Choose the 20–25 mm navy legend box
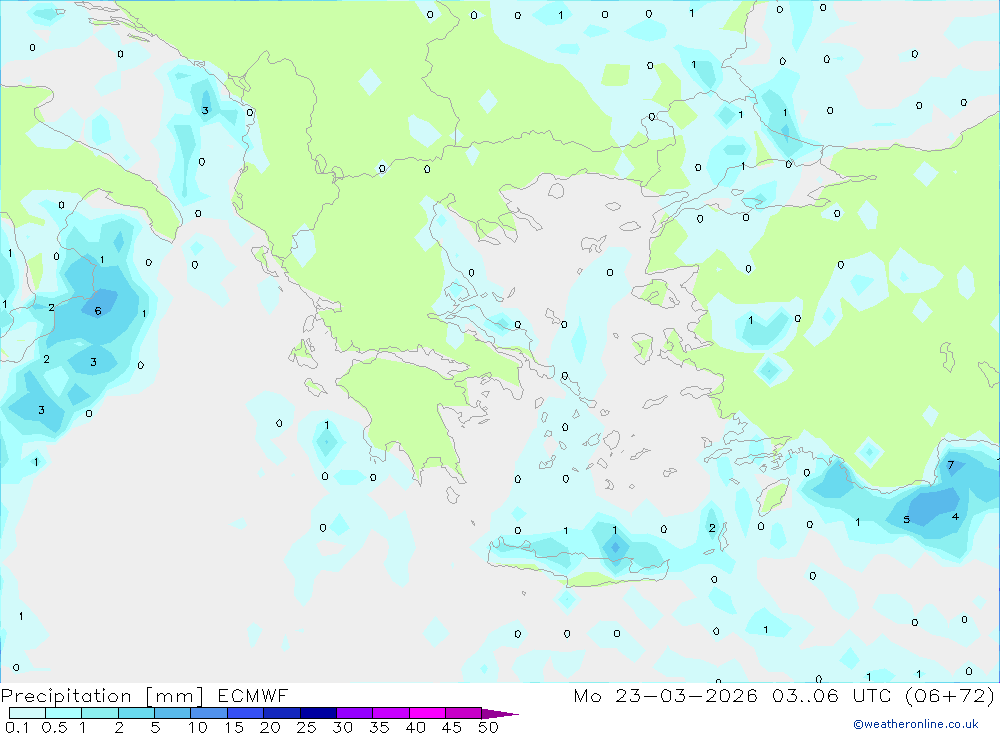This screenshot has width=1000, height=733. point(282,713)
